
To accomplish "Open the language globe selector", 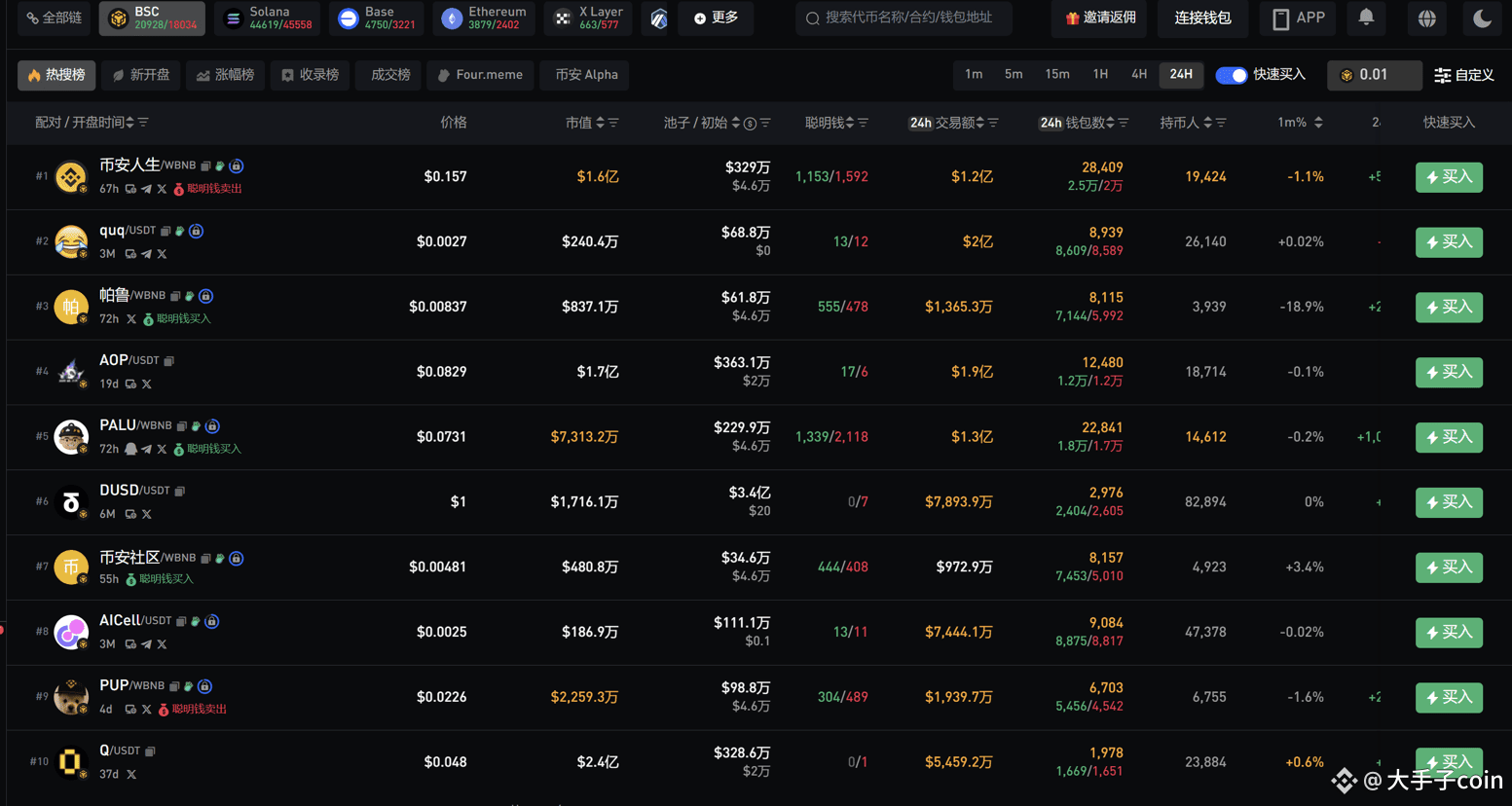I will click(x=1426, y=18).
